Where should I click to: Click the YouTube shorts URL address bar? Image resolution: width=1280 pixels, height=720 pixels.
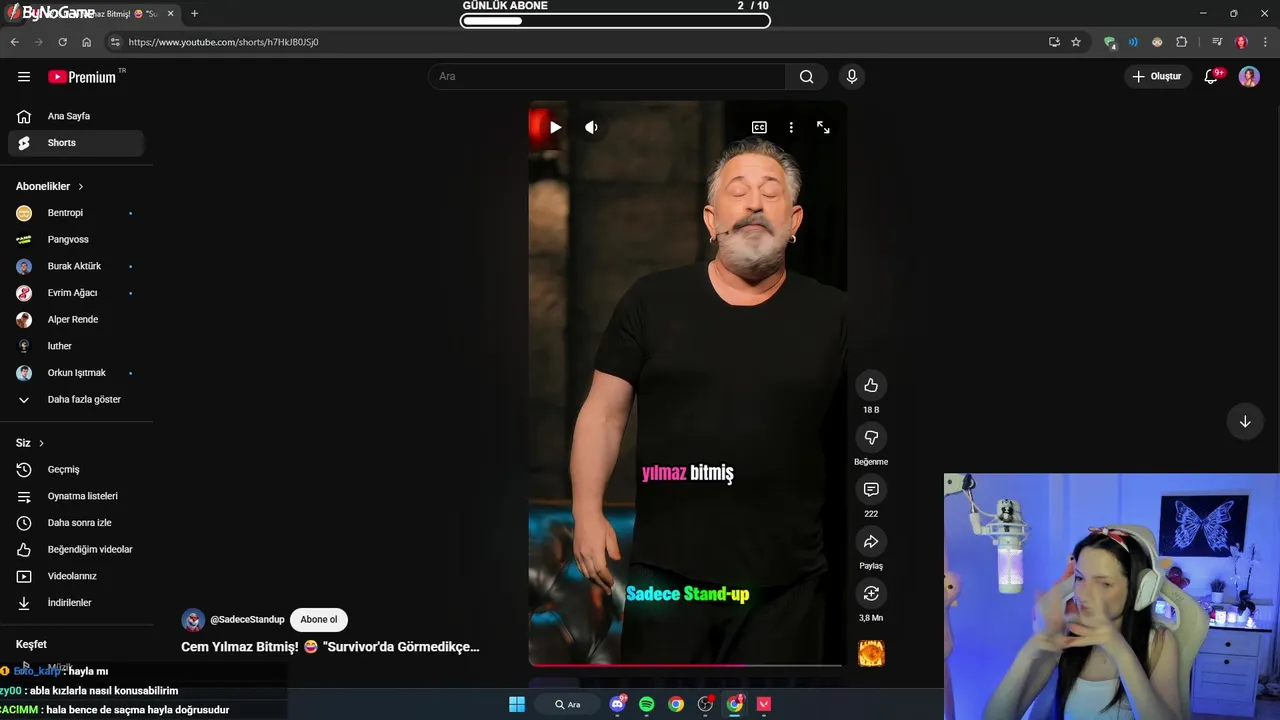click(x=580, y=42)
